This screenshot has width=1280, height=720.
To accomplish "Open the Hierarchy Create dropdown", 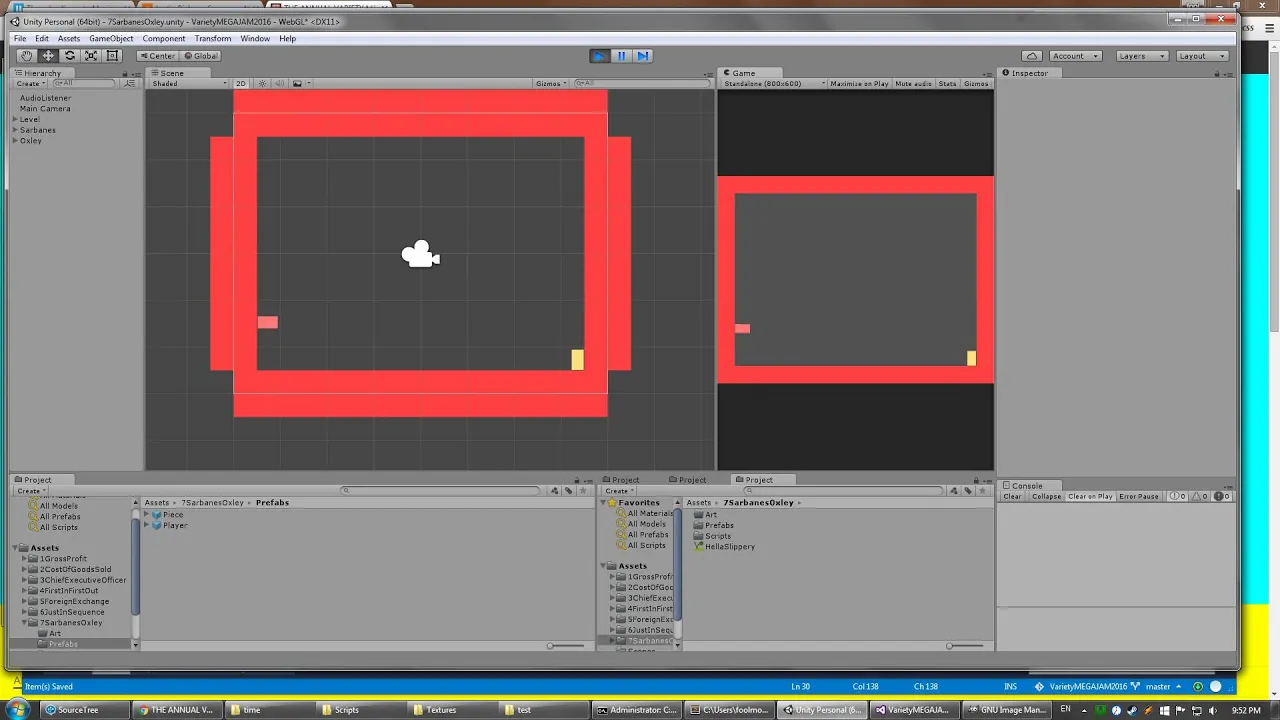I will point(30,84).
